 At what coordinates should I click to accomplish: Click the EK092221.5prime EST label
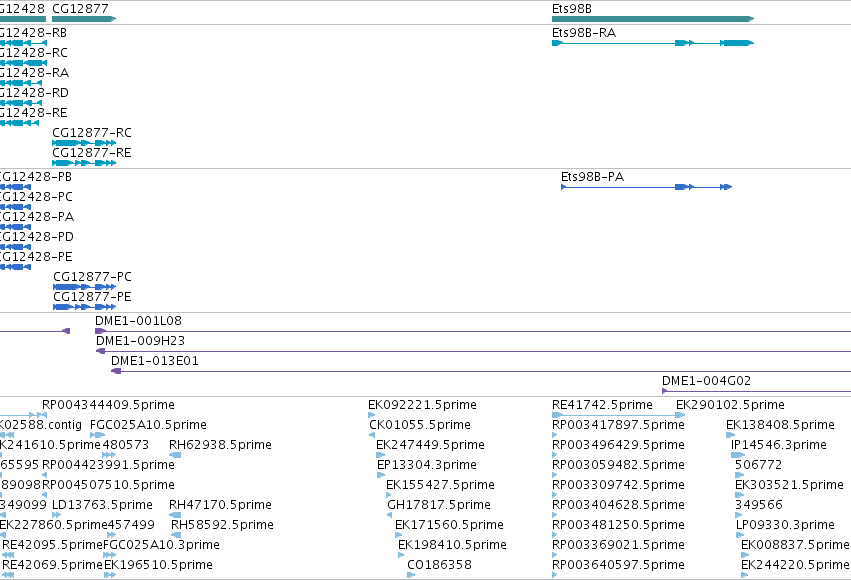click(422, 405)
